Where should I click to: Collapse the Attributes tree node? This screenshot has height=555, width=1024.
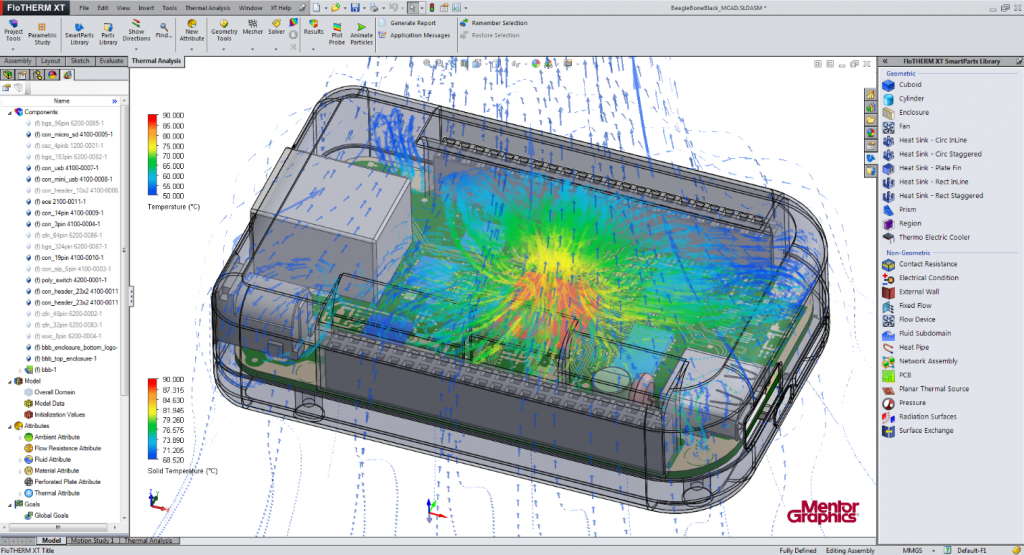pyautogui.click(x=10, y=426)
